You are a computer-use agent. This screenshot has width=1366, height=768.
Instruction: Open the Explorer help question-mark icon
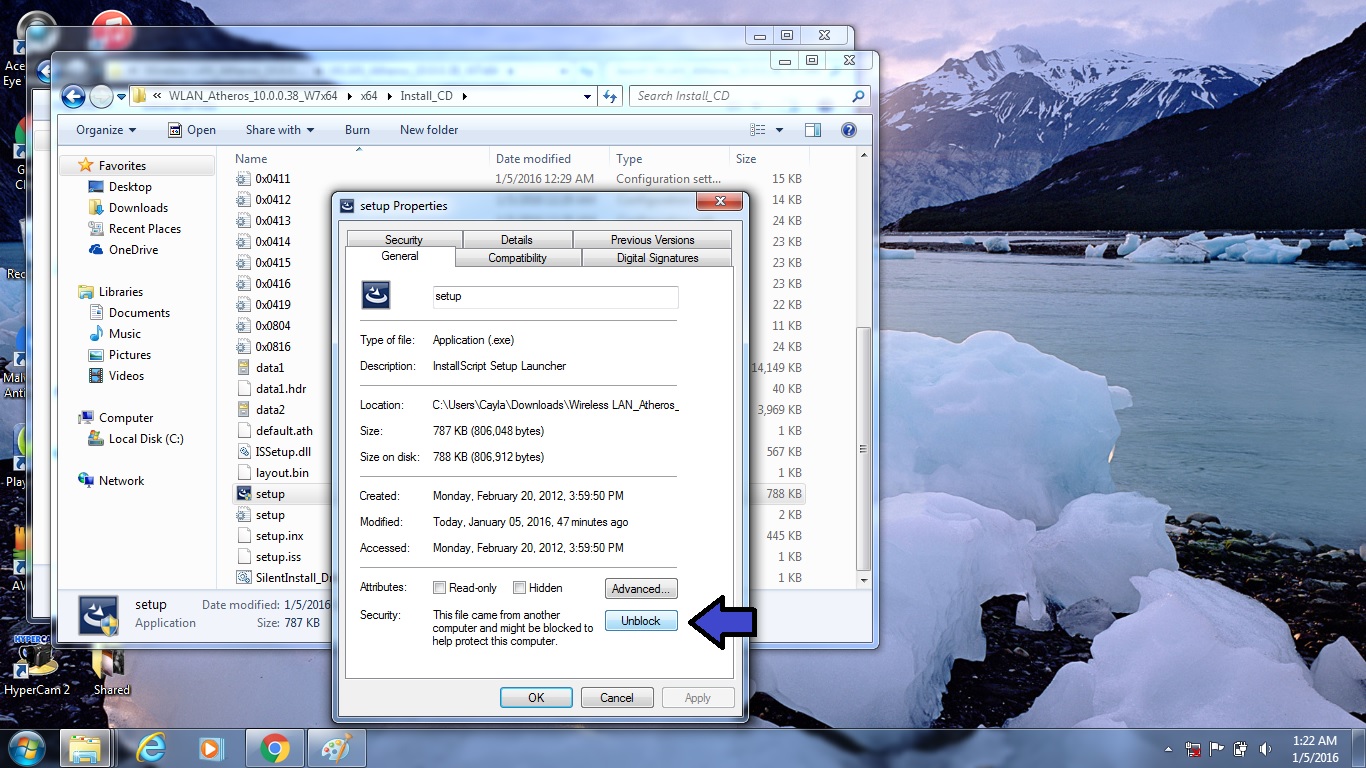849,130
